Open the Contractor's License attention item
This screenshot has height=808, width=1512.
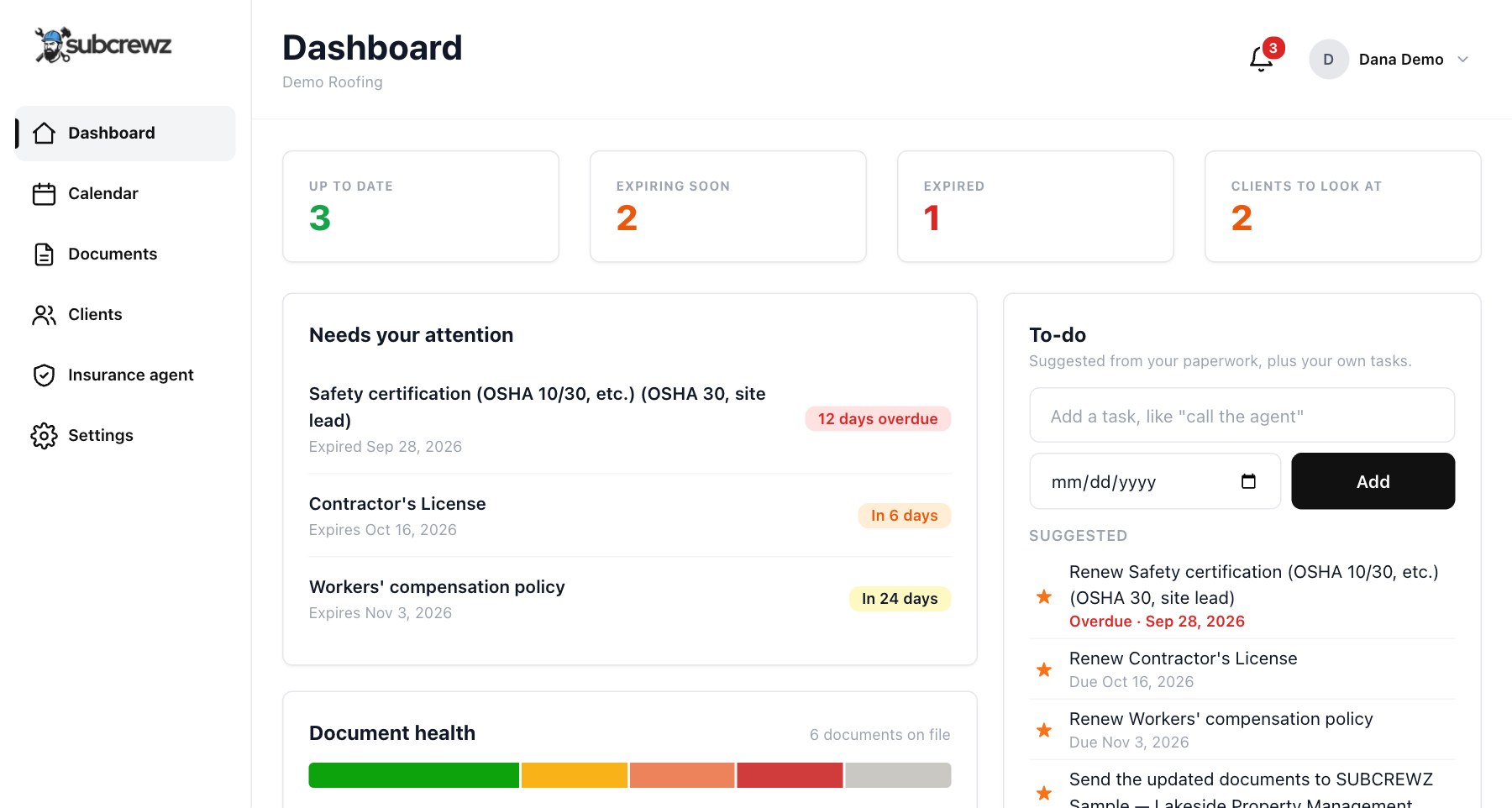tap(630, 516)
